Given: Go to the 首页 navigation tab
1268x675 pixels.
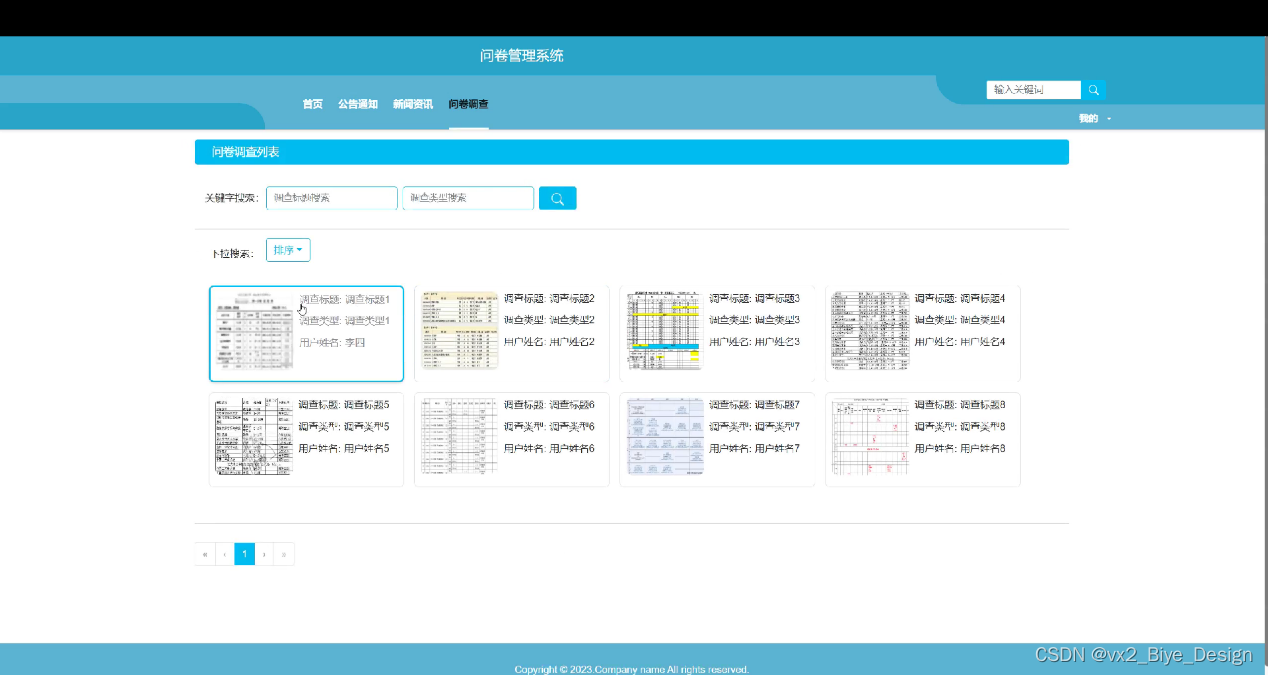Looking at the screenshot, I should [x=313, y=104].
